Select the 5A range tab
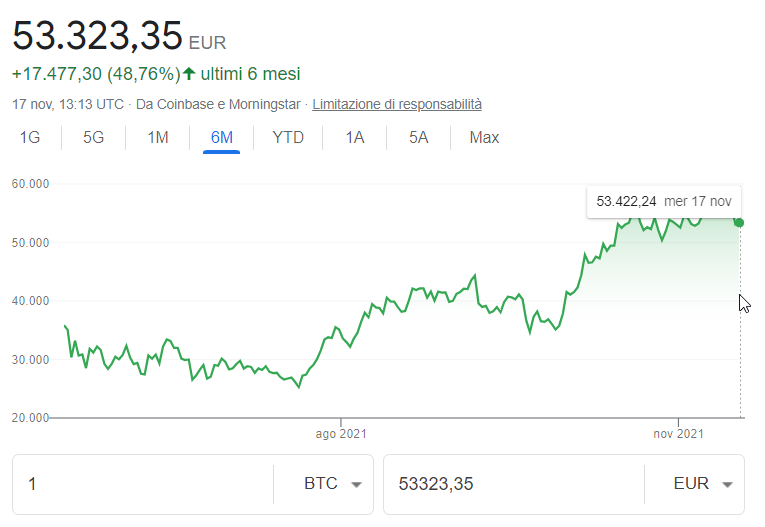The height and width of the screenshot is (527, 765). coord(418,138)
